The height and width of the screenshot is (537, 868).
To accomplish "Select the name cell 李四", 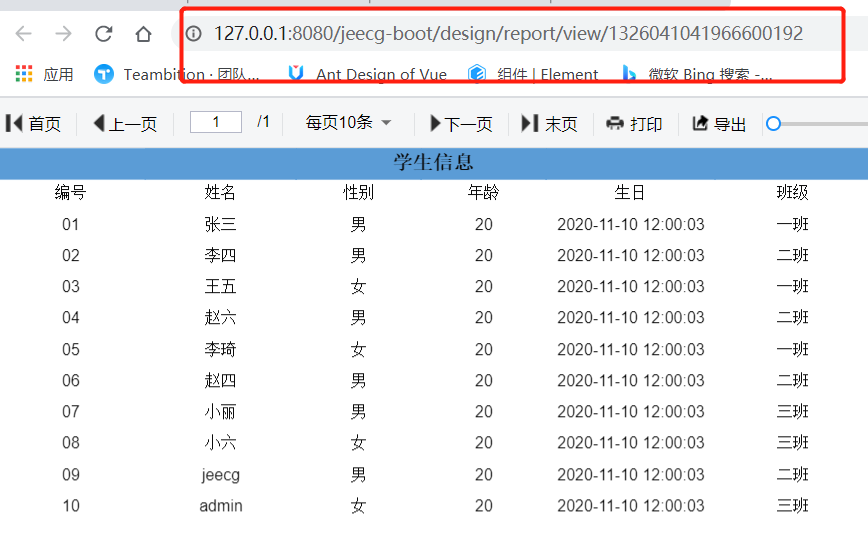I will click(220, 255).
